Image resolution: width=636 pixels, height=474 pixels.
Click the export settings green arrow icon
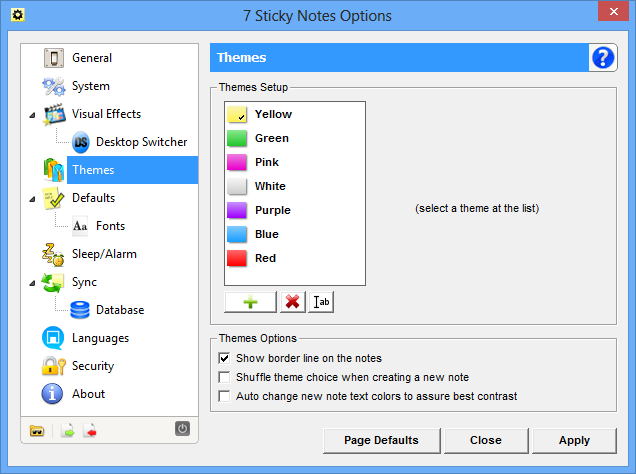point(68,431)
